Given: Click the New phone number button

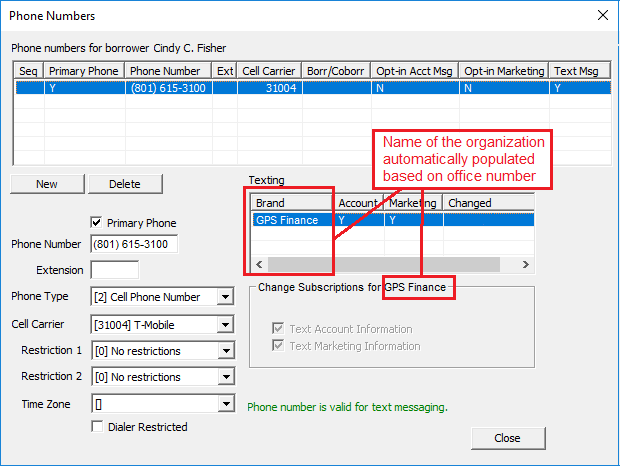Looking at the screenshot, I should click(47, 184).
